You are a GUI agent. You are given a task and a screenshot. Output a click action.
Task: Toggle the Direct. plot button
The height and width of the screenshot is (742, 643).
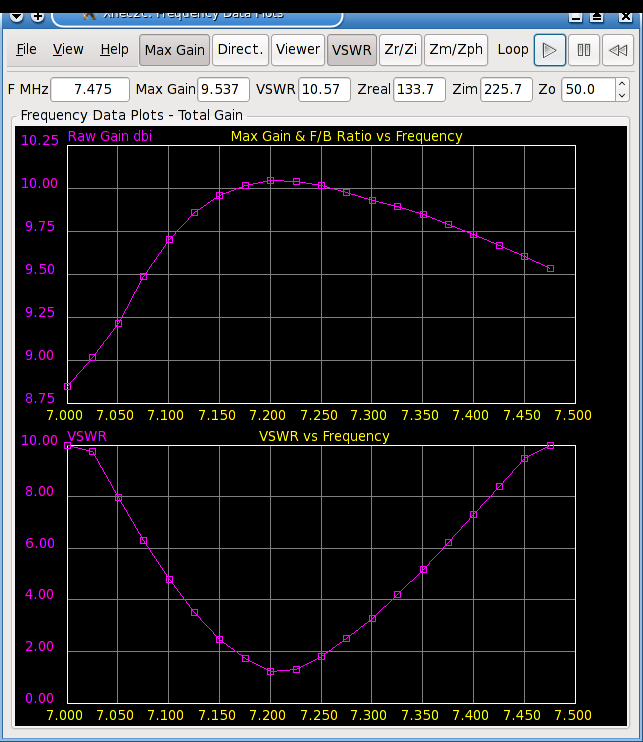tap(240, 50)
